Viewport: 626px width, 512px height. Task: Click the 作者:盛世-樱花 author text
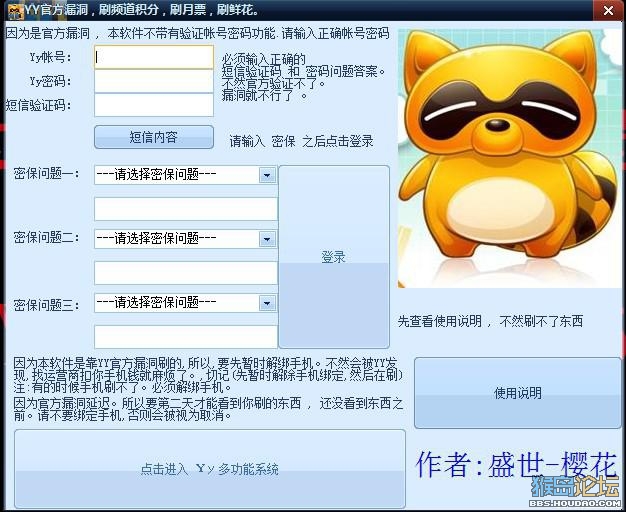click(x=516, y=464)
